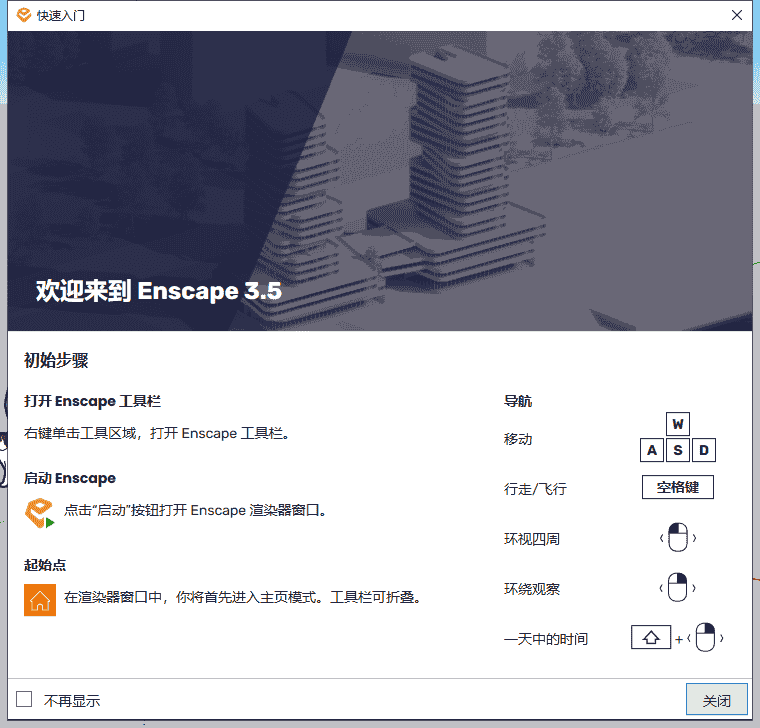Click the S key icon

pos(678,450)
